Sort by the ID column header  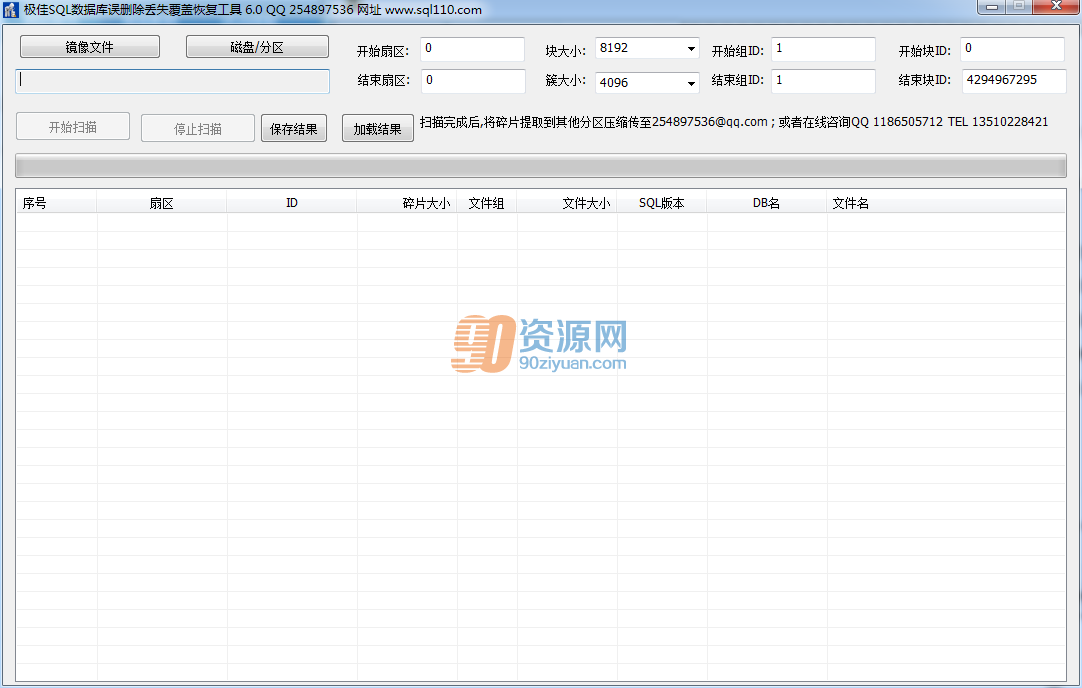[x=292, y=203]
